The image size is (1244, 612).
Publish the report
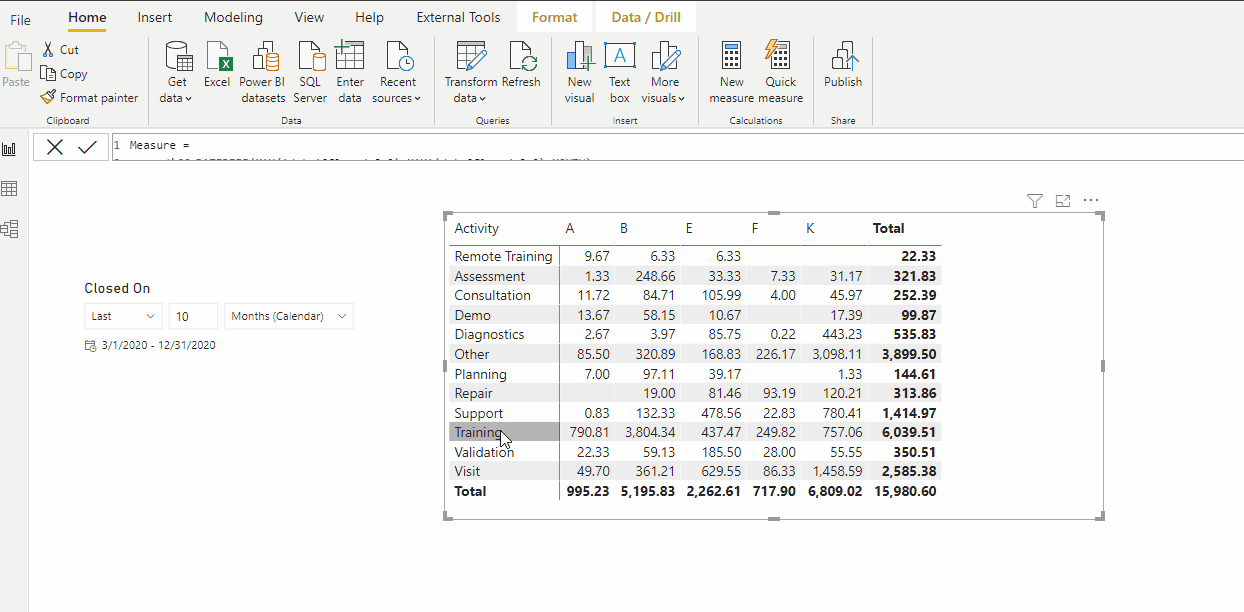click(843, 66)
